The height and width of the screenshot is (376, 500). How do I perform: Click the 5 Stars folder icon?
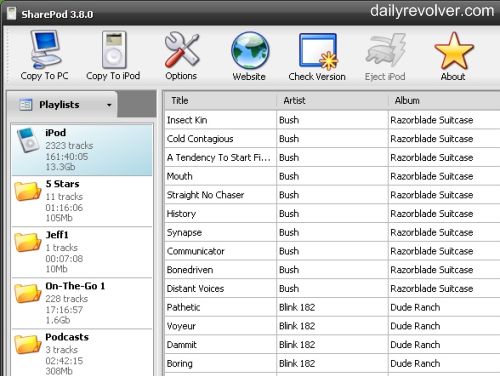coord(27,191)
